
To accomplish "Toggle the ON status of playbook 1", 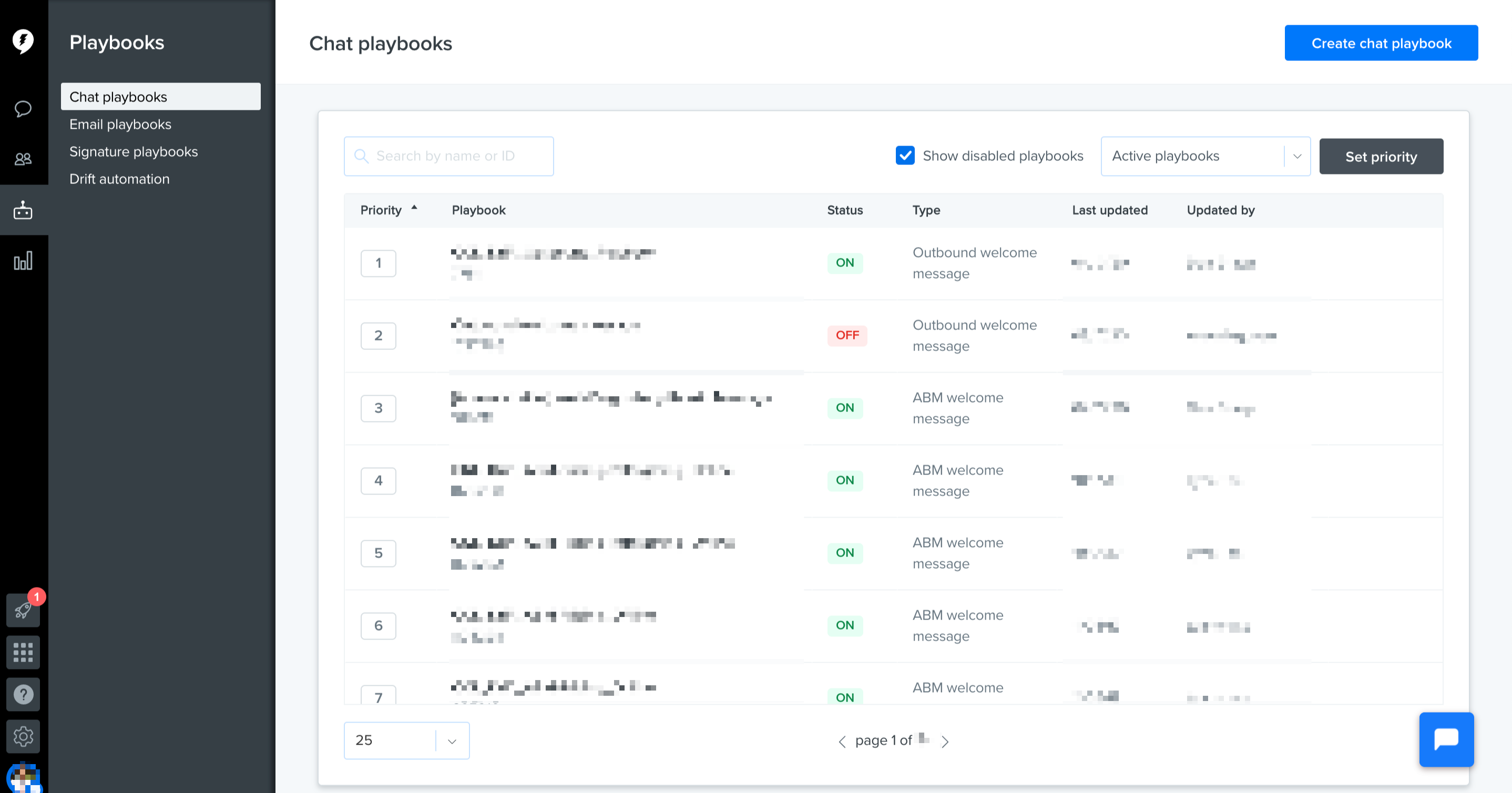I will click(845, 263).
